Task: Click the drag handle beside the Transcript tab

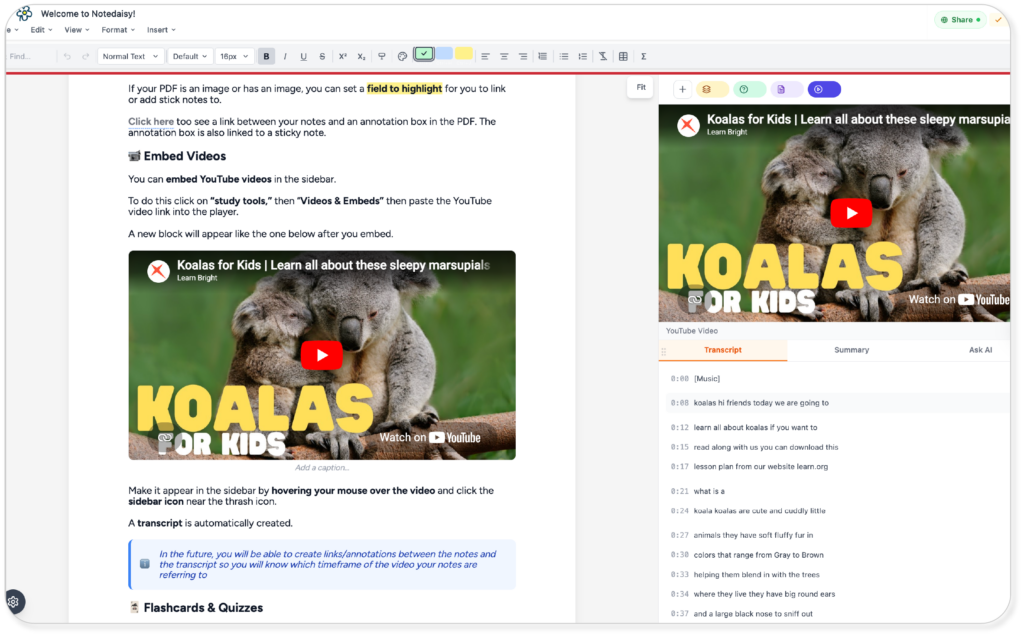Action: [x=663, y=351]
